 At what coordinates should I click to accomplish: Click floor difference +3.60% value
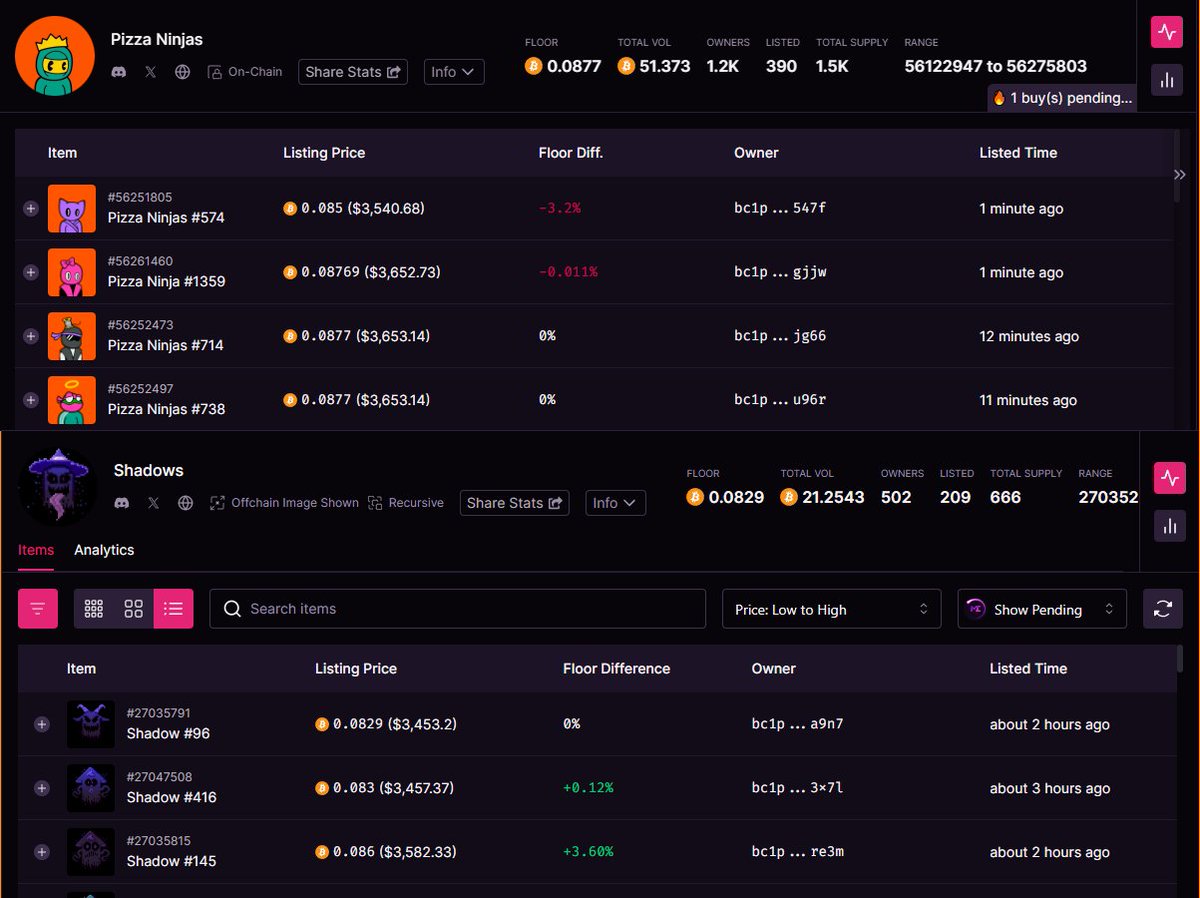tap(588, 852)
